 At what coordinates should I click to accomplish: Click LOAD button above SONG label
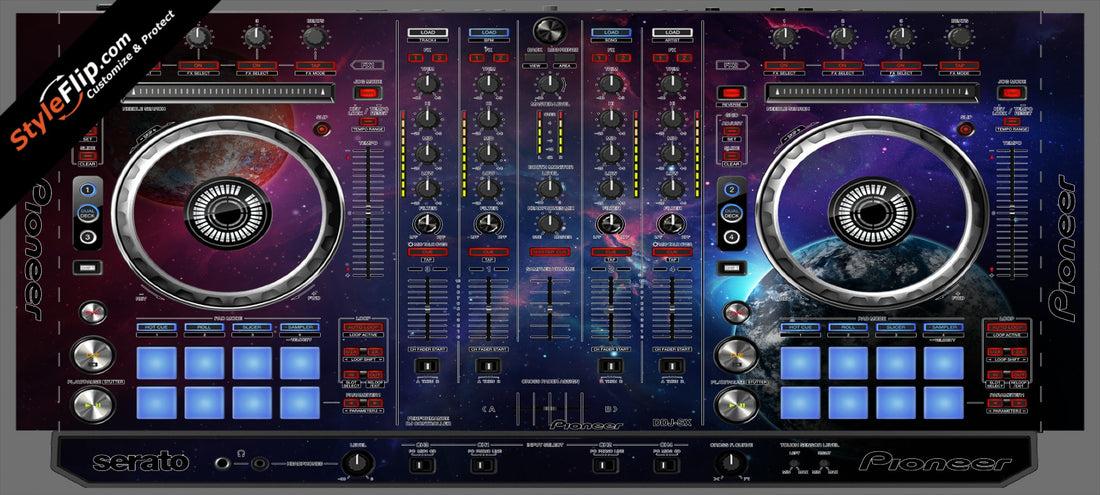pyautogui.click(x=610, y=33)
